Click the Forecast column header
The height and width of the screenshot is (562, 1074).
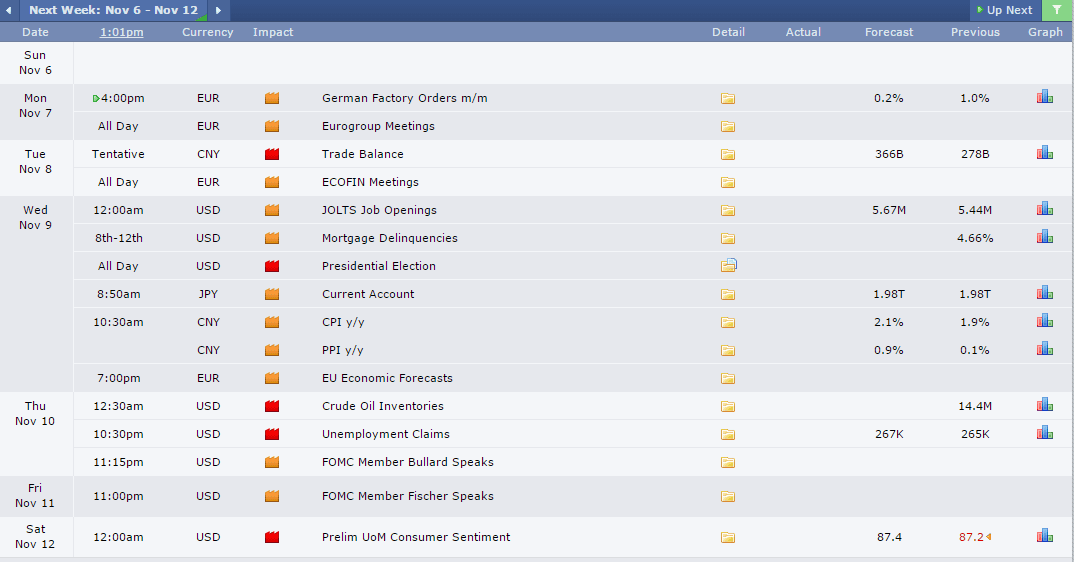[888, 32]
